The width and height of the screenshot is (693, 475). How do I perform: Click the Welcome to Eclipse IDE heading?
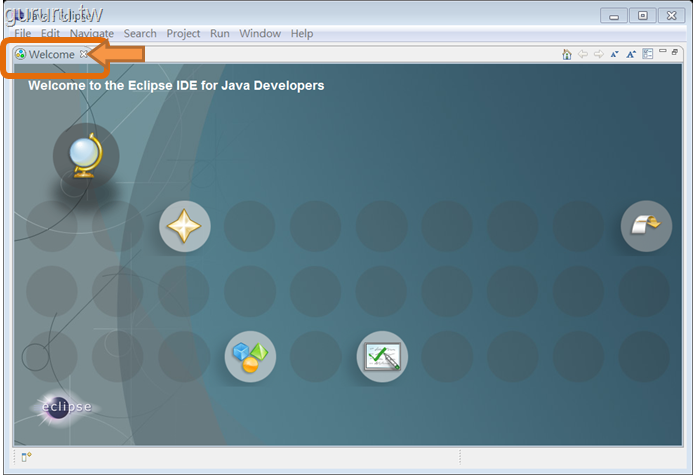[176, 85]
